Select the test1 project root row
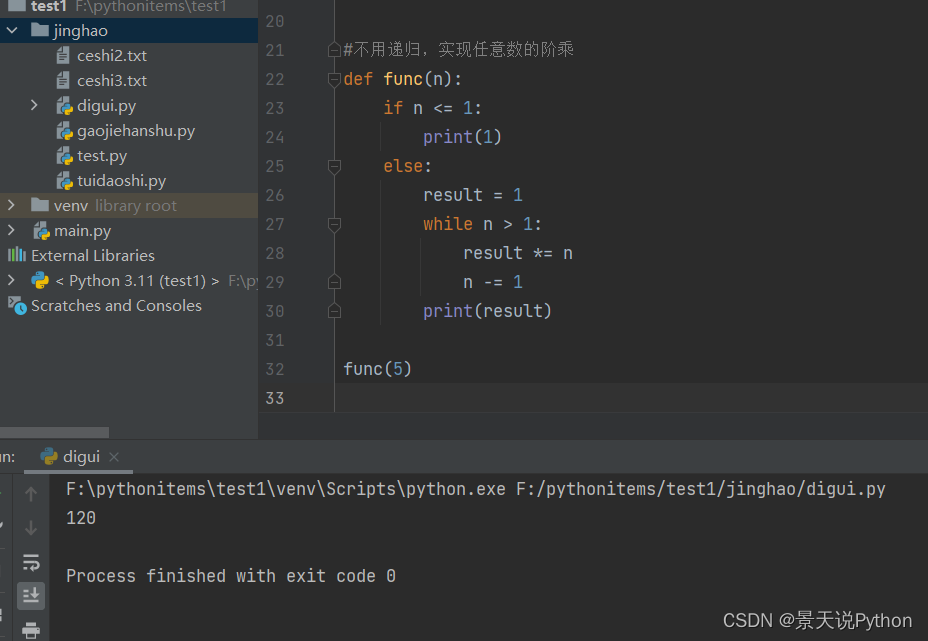Viewport: 928px width, 641px height. (129, 7)
